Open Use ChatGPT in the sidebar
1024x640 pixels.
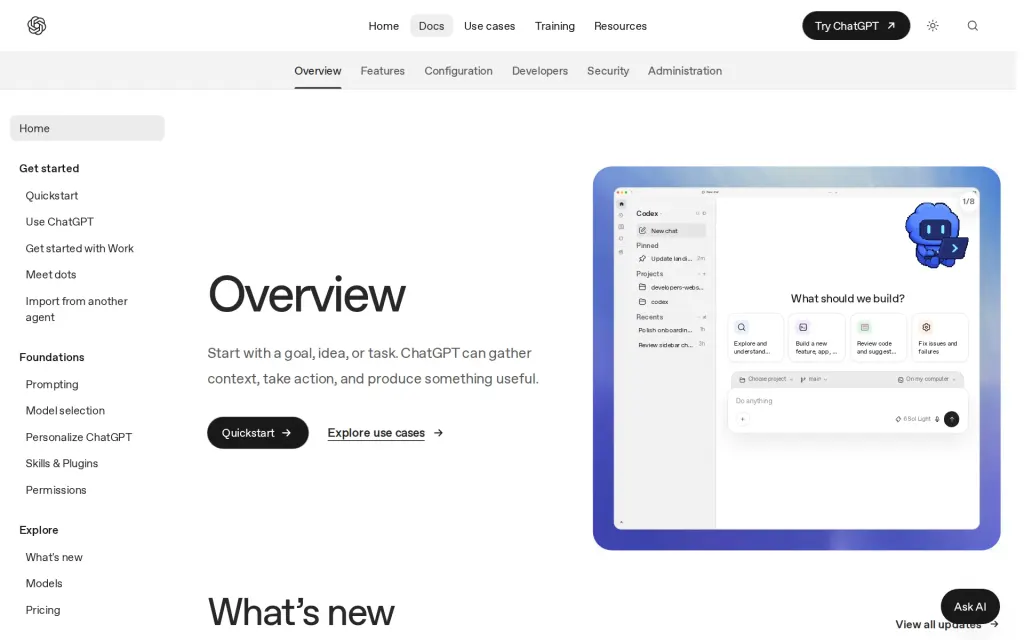click(x=59, y=221)
